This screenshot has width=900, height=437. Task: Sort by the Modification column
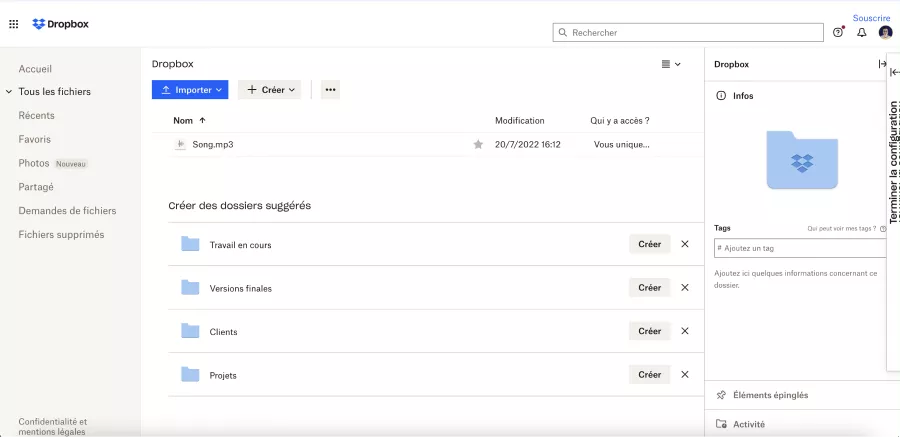pos(519,121)
